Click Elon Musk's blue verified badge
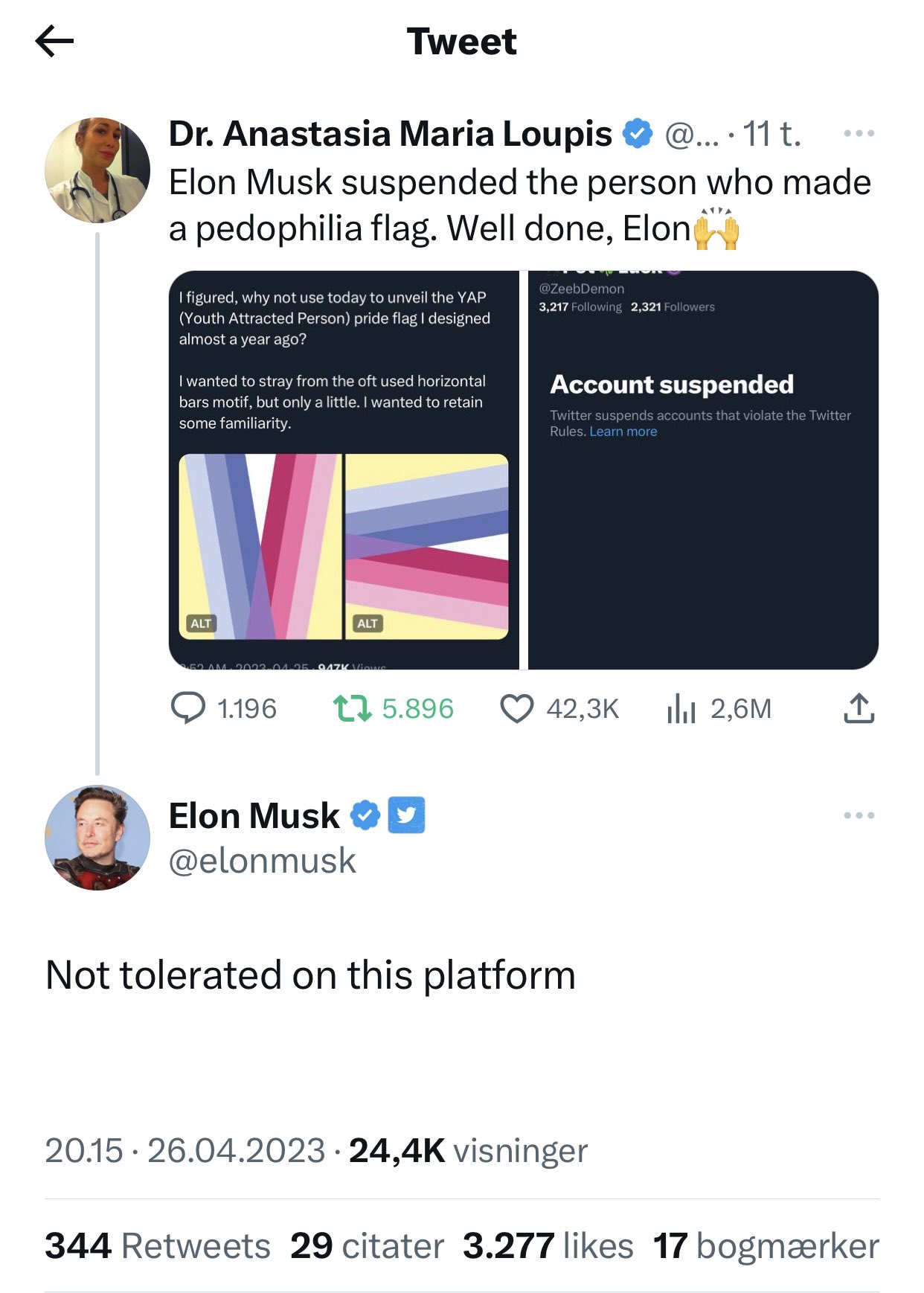Screen dimensions: 924x1293 pos(365,816)
